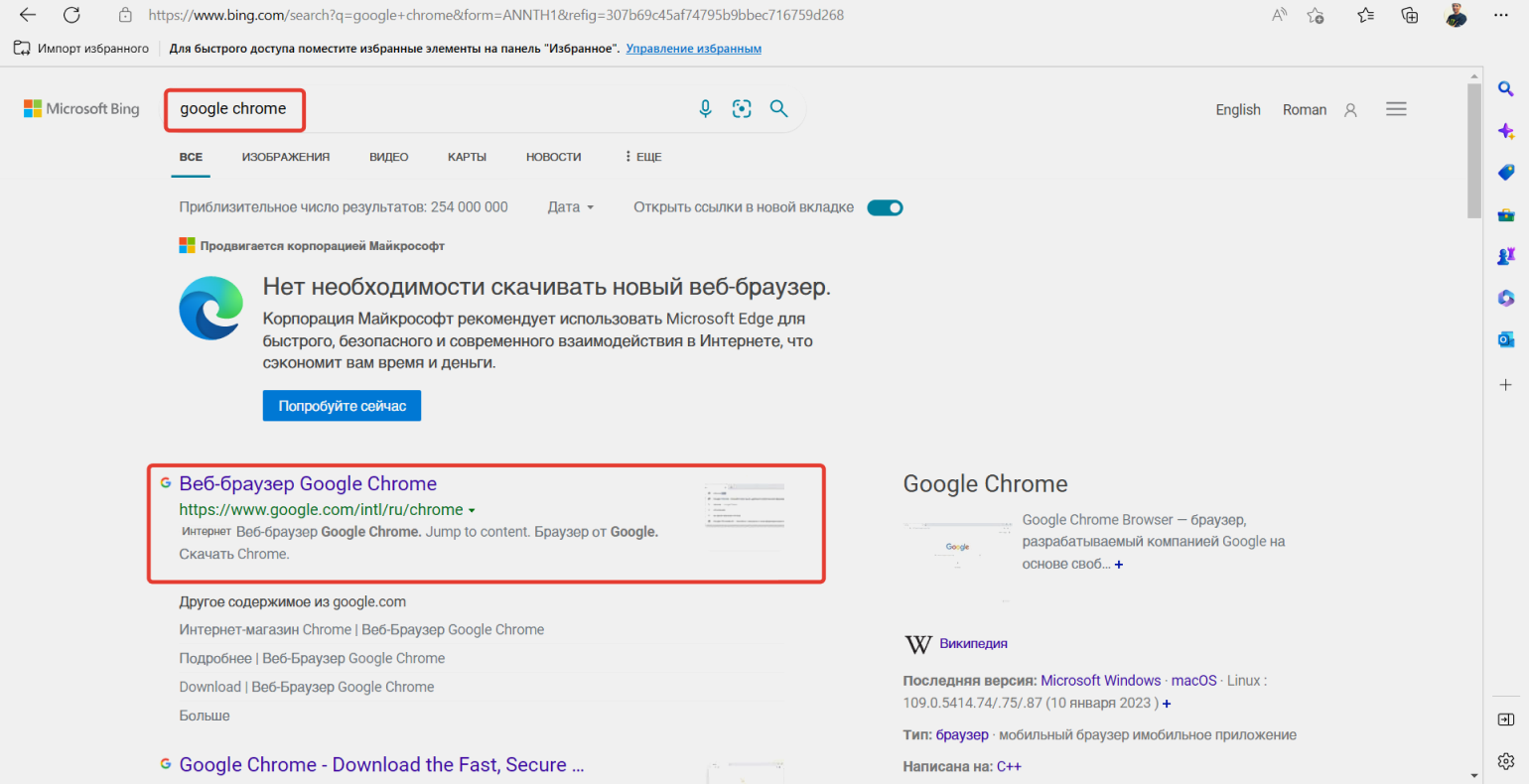Open Подробнее | Веб-Браузер Google Chrome link
Image resolution: width=1529 pixels, height=784 pixels.
[x=312, y=659]
